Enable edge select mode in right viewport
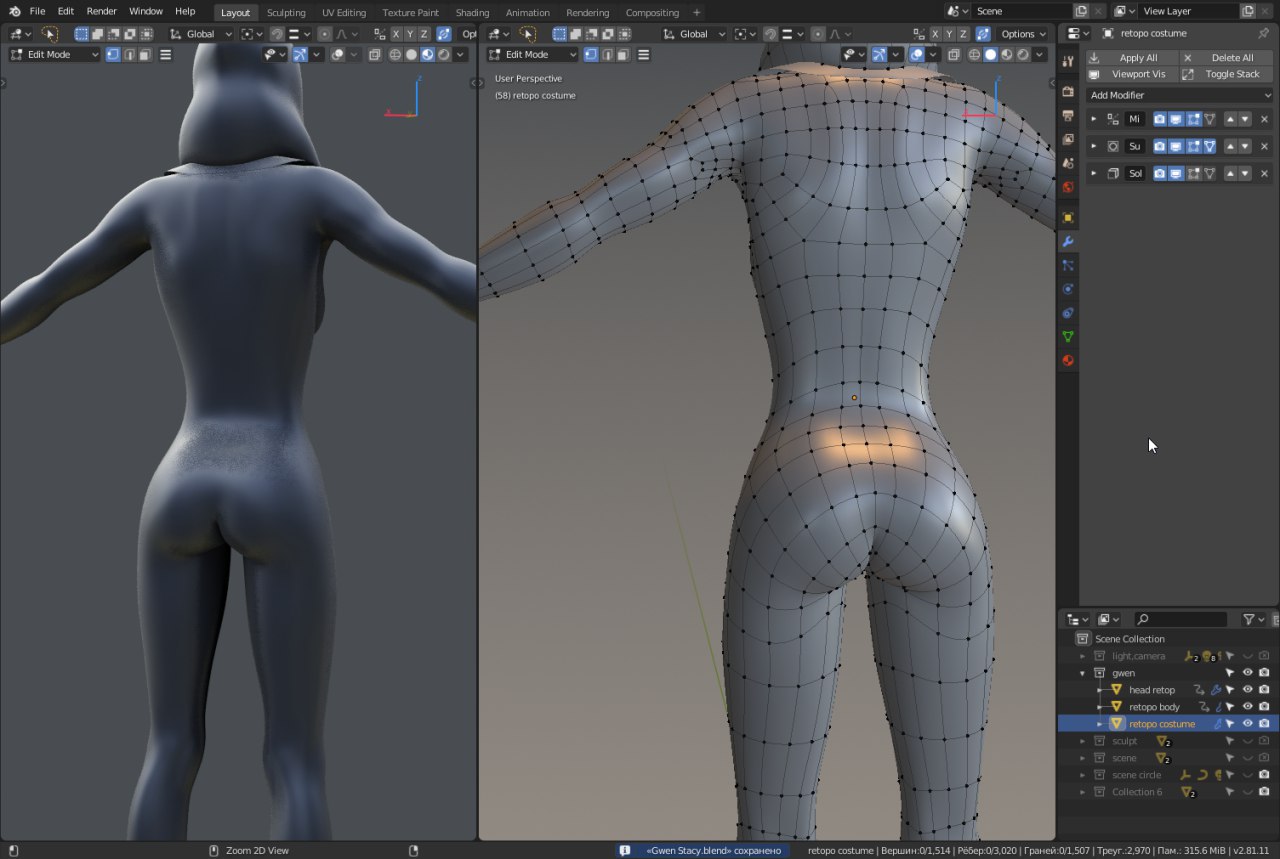Viewport: 1280px width, 859px height. pos(608,55)
